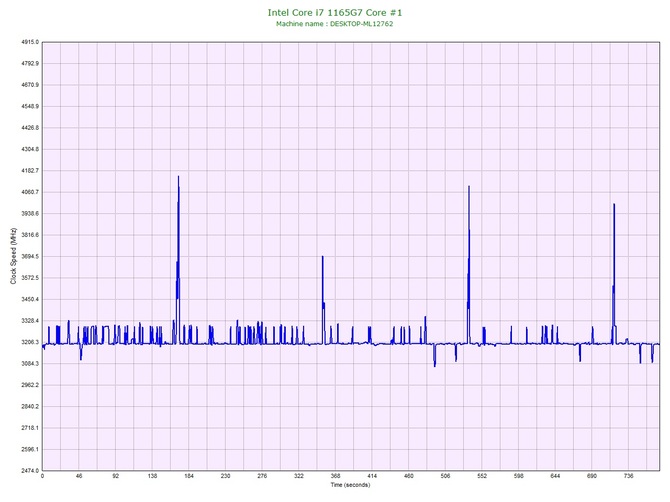Viewport: 670px width, 502px height.
Task: Click the 3816.6 y-axis value
Action: (x=30, y=235)
